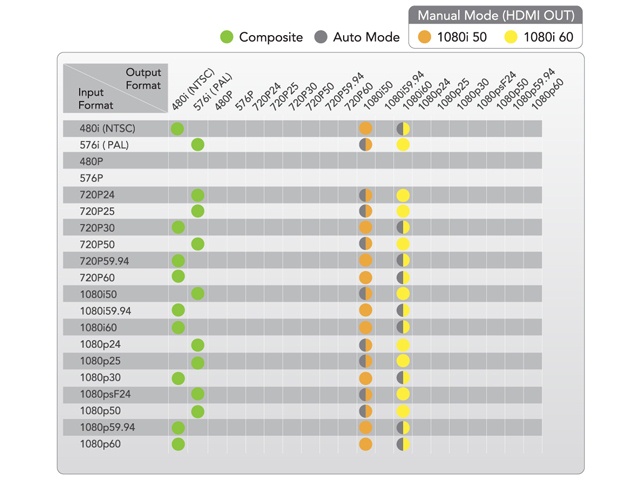Click orange dot in 1080i60 row
The width and height of the screenshot is (640, 480).
(x=365, y=327)
